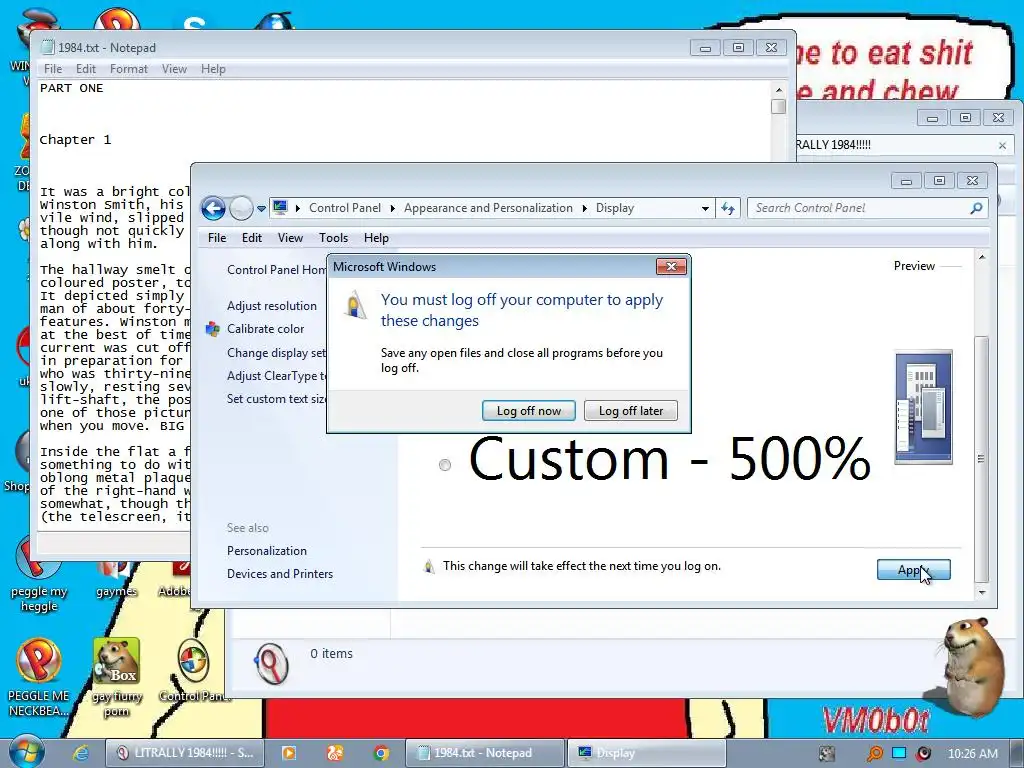Open the media player taskbar icon
This screenshot has height=768, width=1024.
288,753
